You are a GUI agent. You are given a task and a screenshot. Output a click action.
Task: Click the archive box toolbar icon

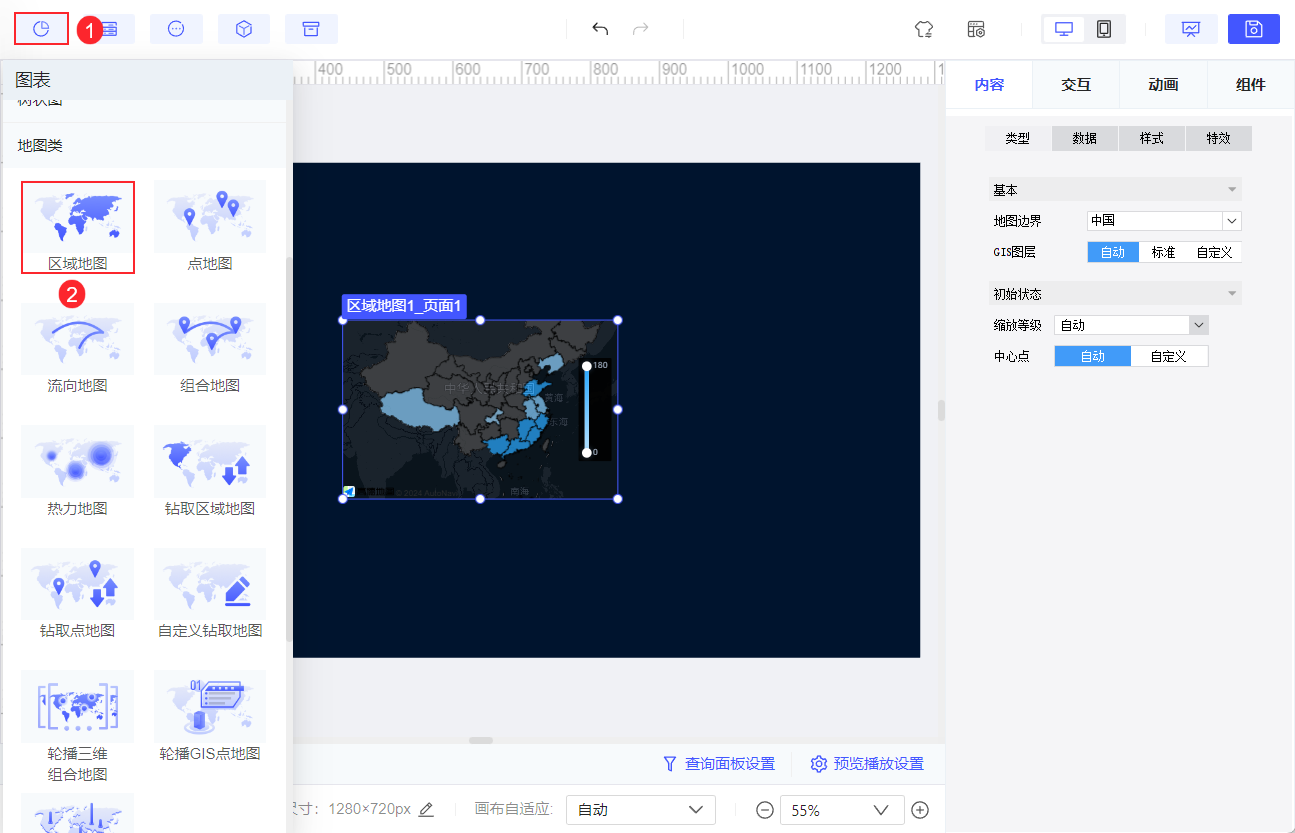point(311,29)
